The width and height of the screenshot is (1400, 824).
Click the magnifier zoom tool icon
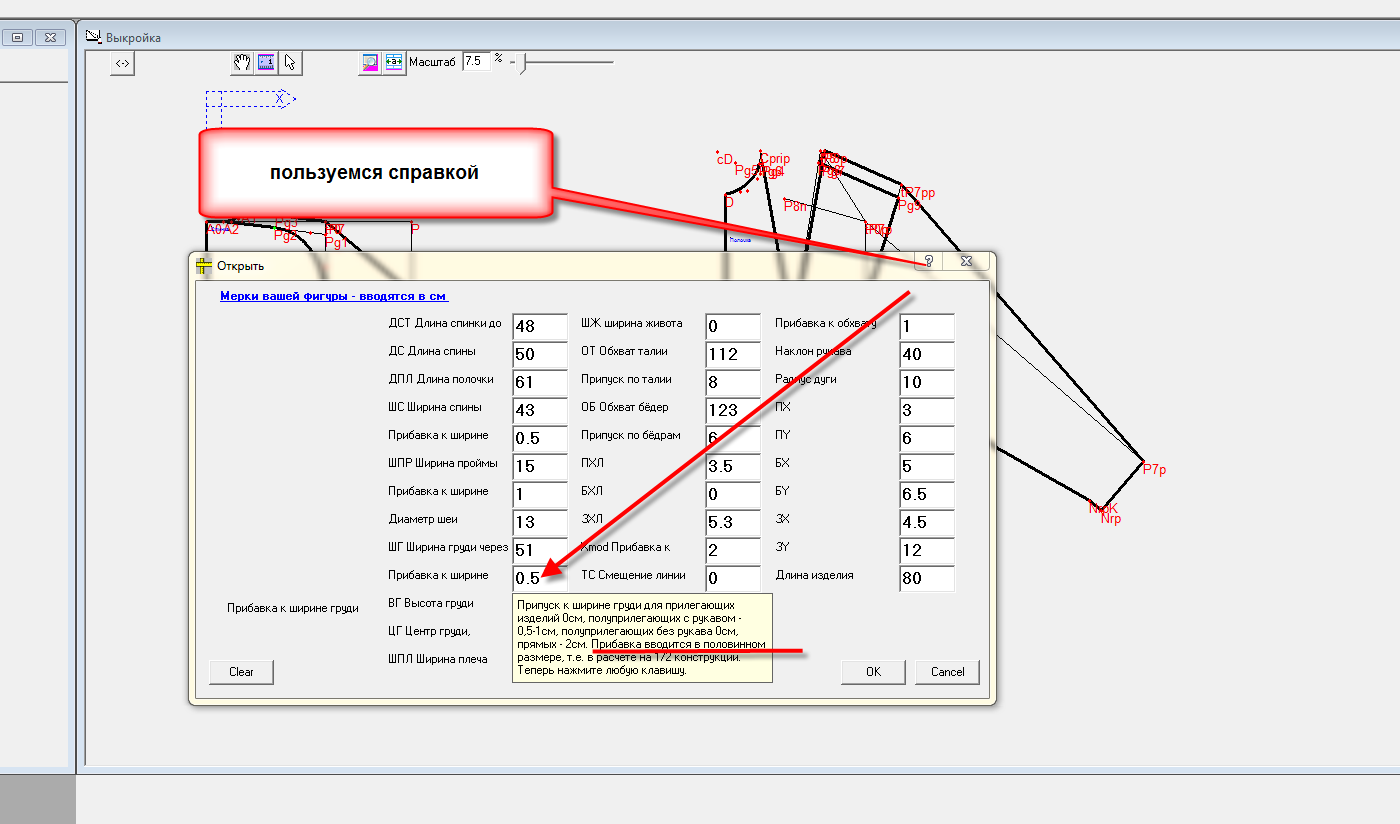pos(370,63)
